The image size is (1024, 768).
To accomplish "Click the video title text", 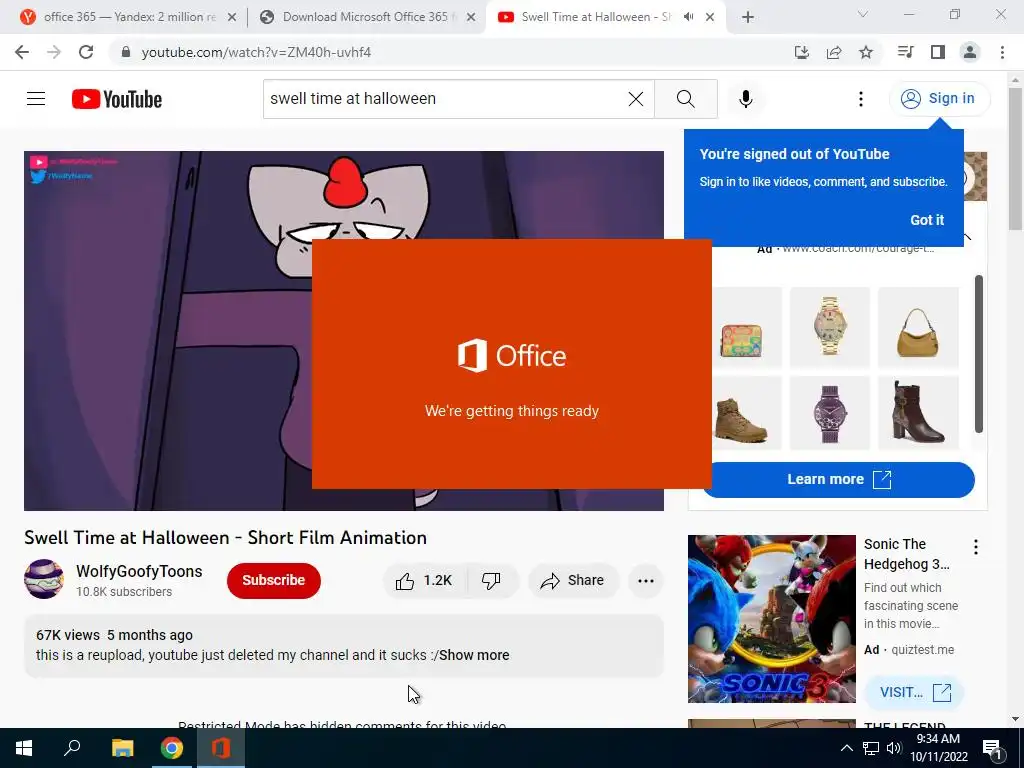I will (x=225, y=537).
